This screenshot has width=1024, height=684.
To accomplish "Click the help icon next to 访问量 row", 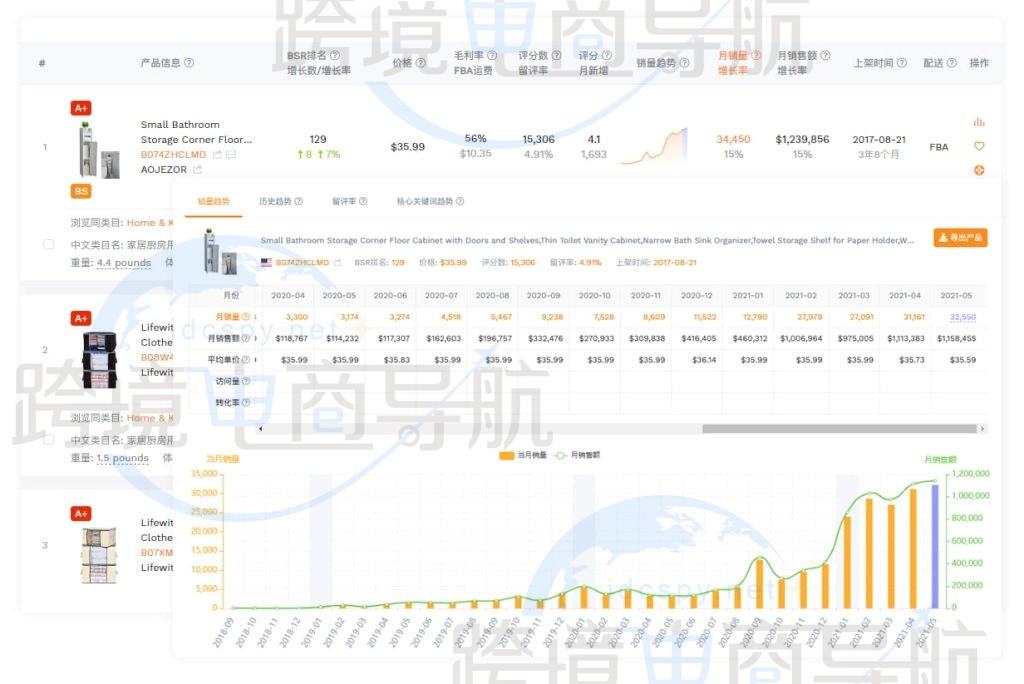I will pyautogui.click(x=246, y=381).
